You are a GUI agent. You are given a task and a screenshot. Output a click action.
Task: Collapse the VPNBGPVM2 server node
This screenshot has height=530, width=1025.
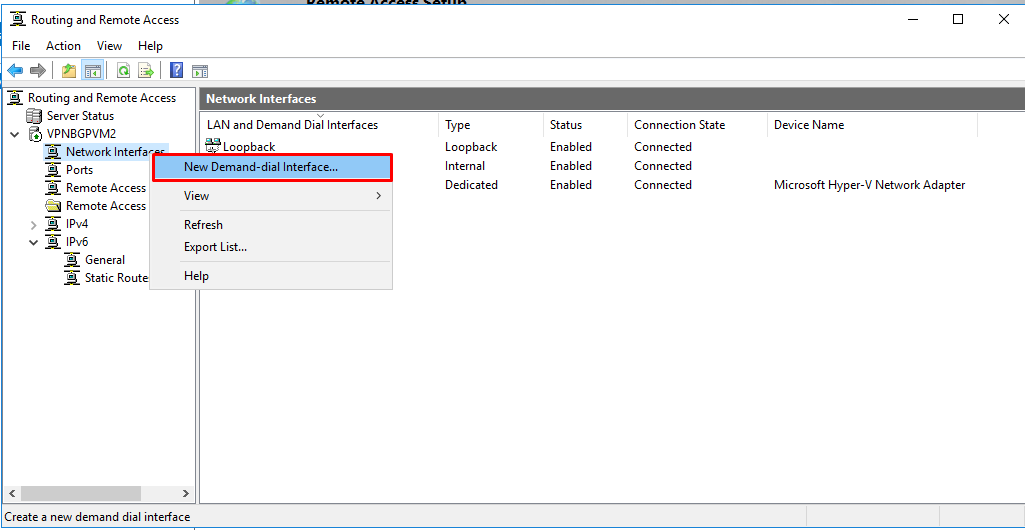15,134
